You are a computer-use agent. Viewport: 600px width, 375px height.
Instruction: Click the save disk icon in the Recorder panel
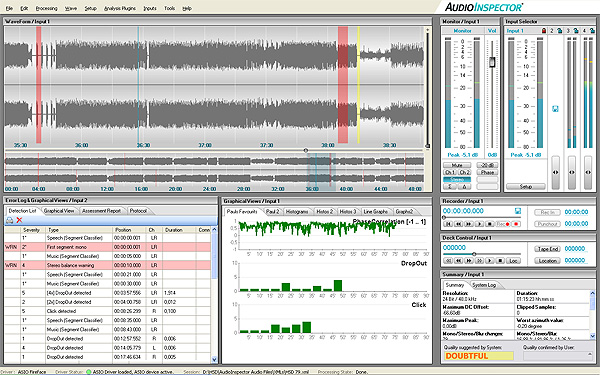517,211
